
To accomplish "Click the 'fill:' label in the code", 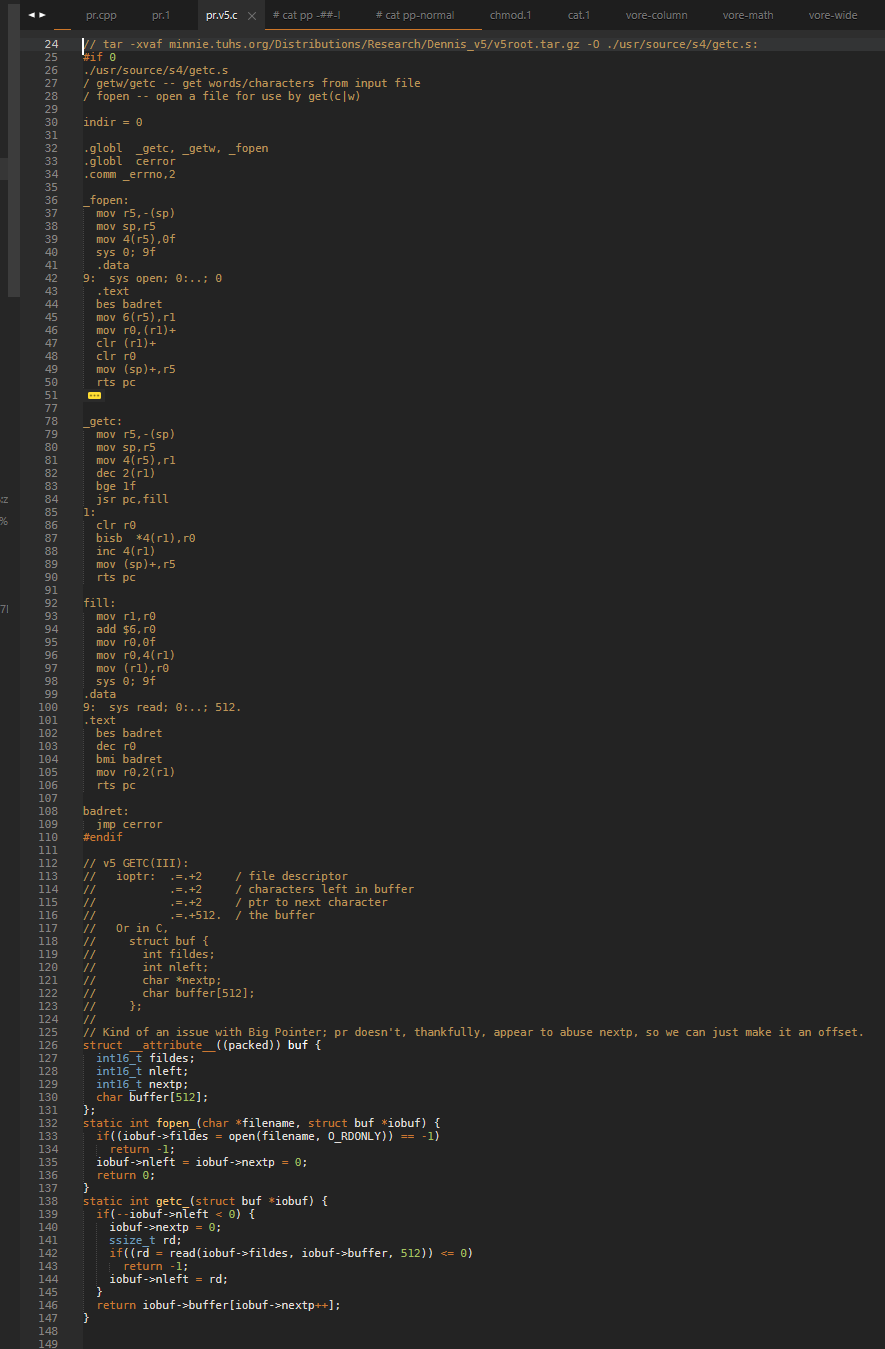I will point(99,603).
